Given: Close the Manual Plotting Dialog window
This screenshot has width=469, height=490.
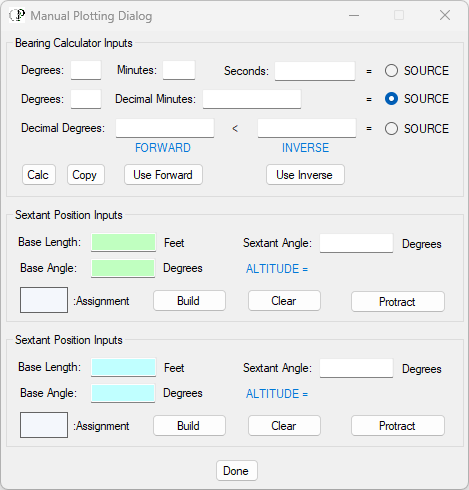Looking at the screenshot, I should pos(445,15).
